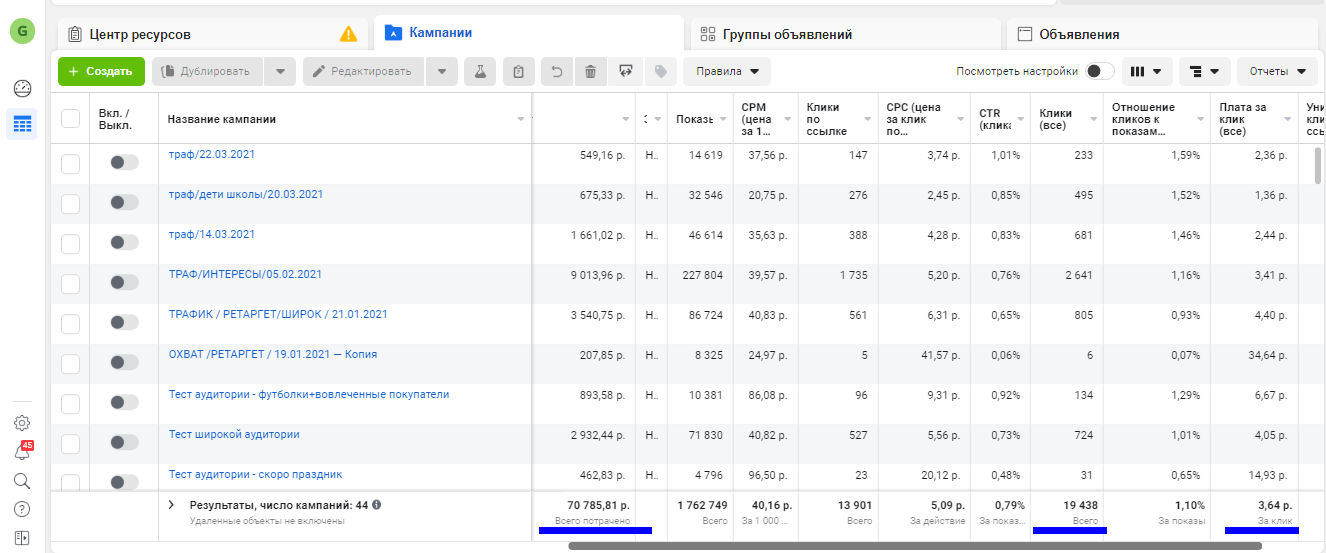
Task: Open the breakdown rows dropdown
Action: [x=1204, y=71]
